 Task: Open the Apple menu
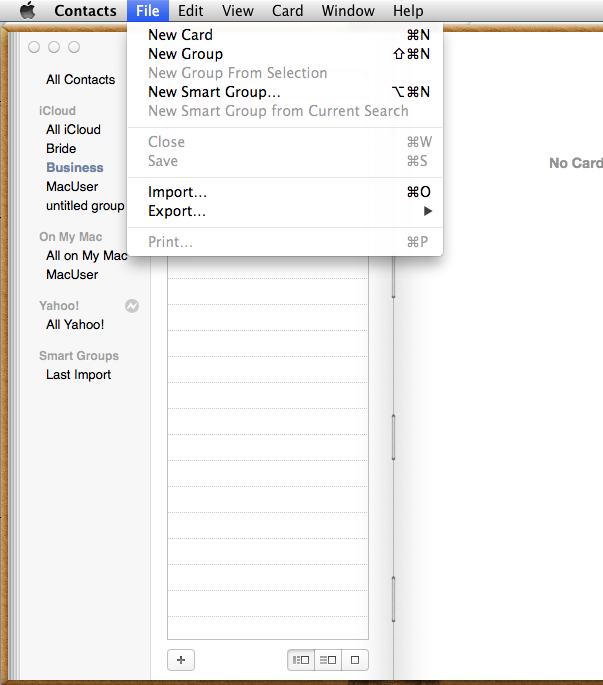click(28, 10)
